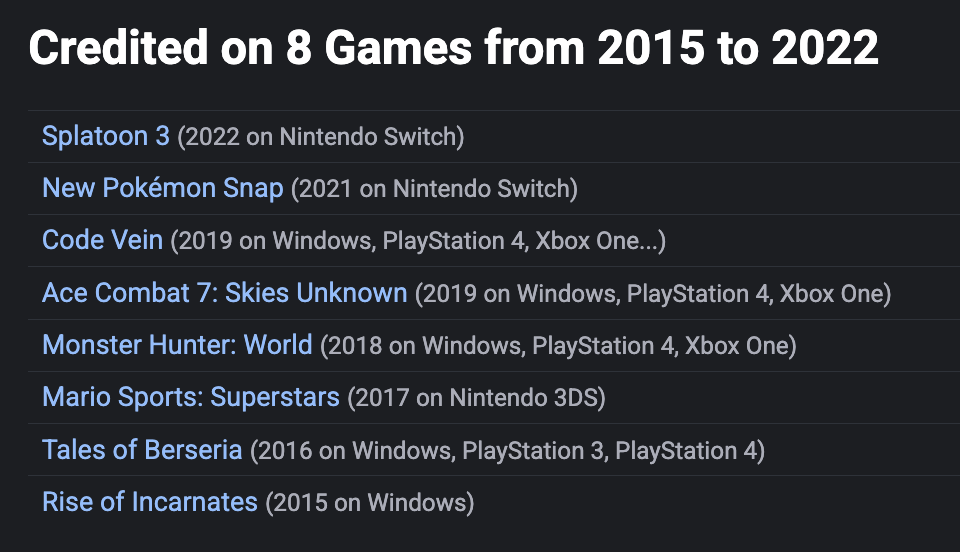This screenshot has width=960, height=552.
Task: Open the Rise of Incarnates link
Action: [x=150, y=502]
